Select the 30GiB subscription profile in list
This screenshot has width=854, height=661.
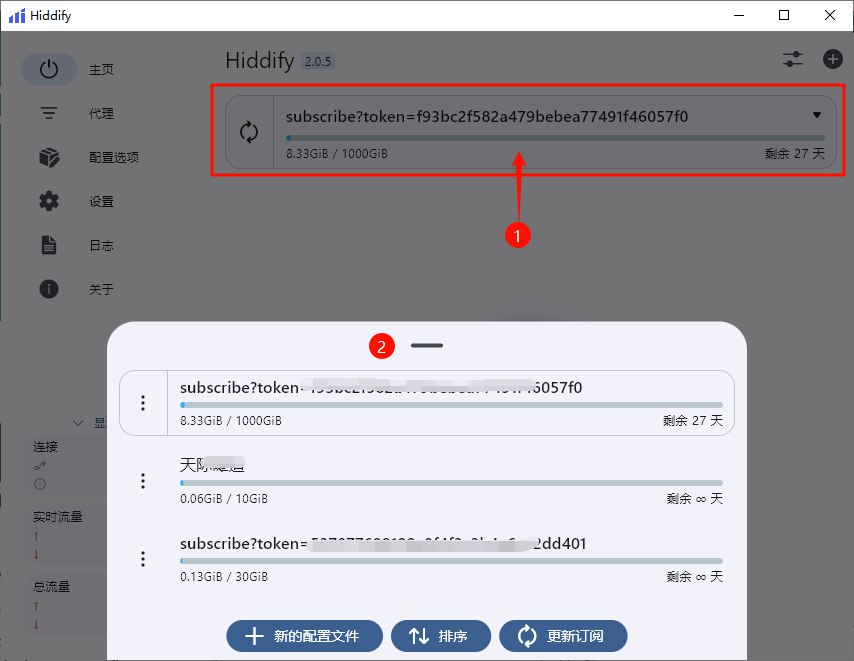click(x=450, y=559)
